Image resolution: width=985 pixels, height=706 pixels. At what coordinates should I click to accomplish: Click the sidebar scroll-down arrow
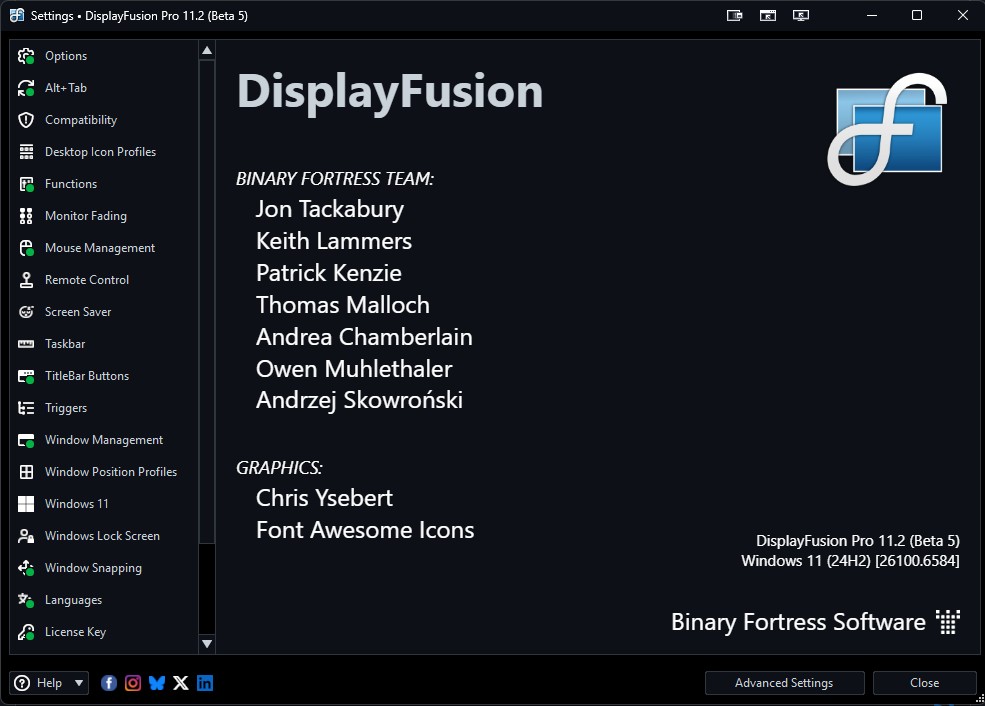click(207, 643)
